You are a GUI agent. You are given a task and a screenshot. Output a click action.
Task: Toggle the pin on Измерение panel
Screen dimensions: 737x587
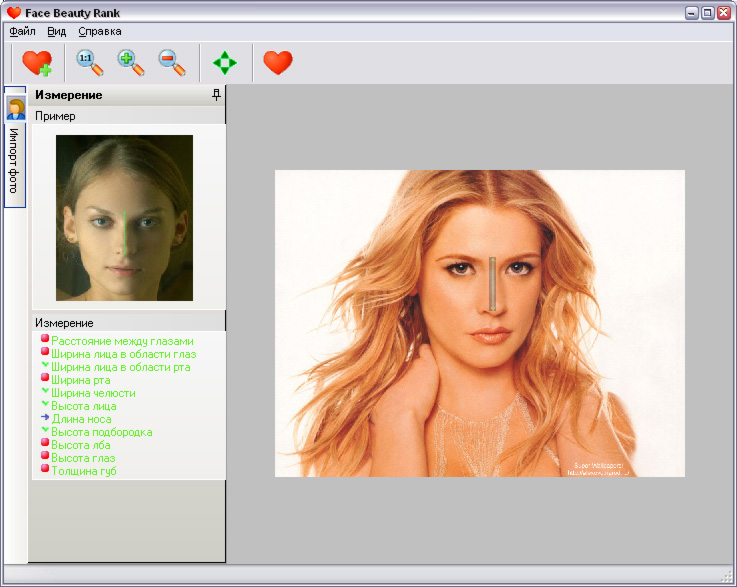coord(216,95)
